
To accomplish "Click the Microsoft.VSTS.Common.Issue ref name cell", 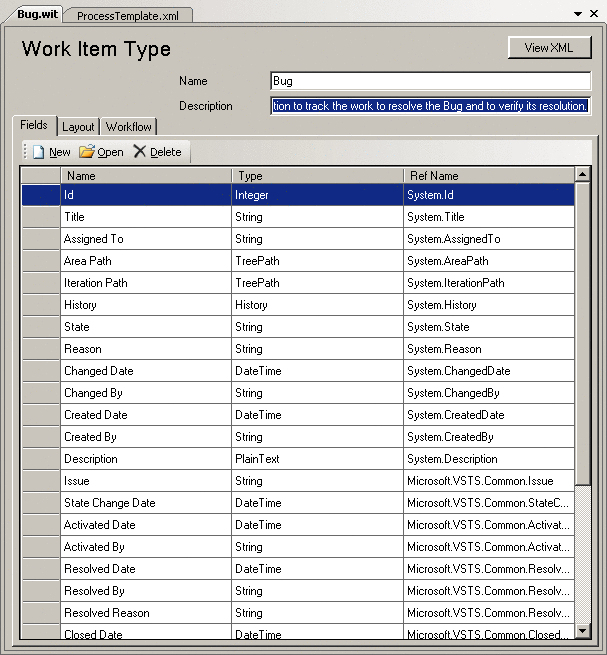I will pos(489,481).
